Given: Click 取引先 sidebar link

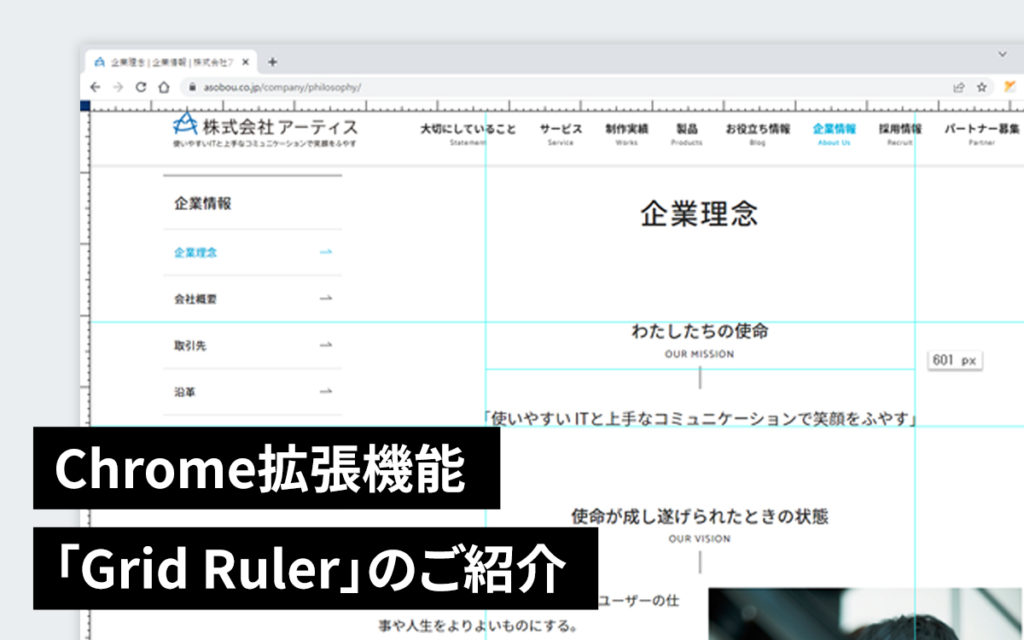Looking at the screenshot, I should 190,345.
